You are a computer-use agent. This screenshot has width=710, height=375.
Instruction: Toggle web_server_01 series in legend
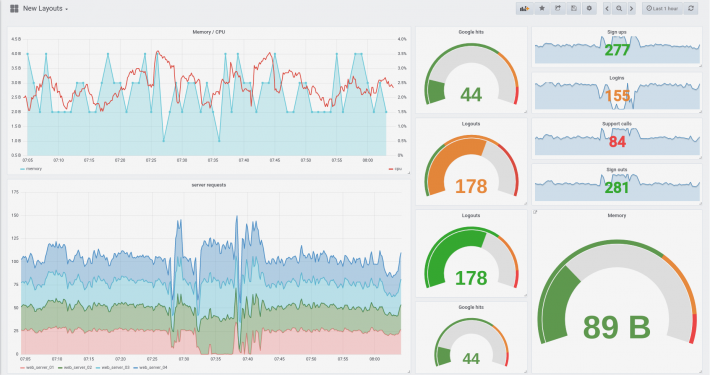coord(37,367)
